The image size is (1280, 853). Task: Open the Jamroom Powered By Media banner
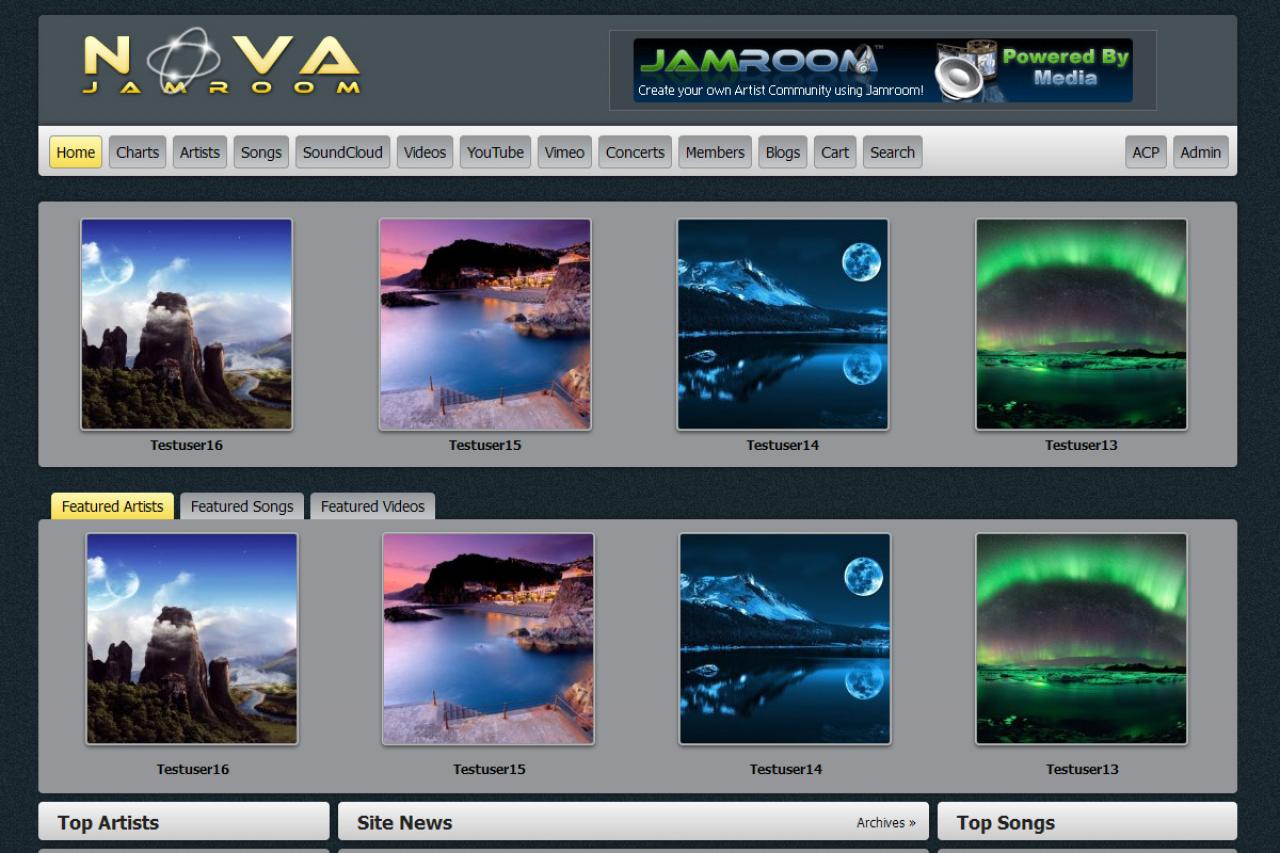[x=882, y=70]
